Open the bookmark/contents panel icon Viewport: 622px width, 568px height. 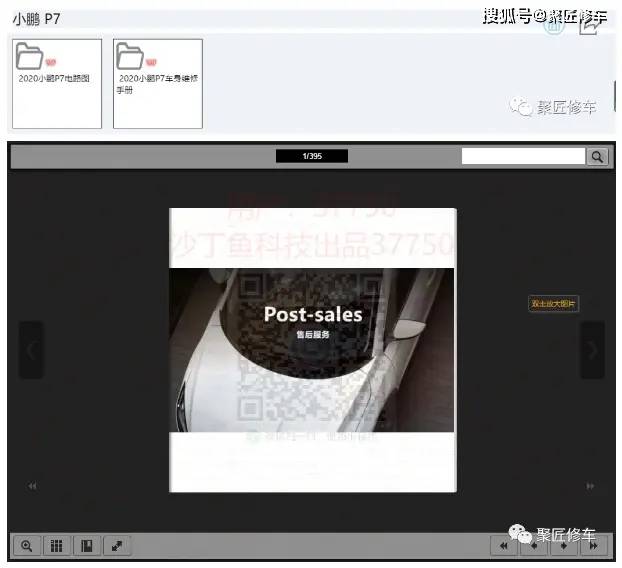(x=86, y=546)
